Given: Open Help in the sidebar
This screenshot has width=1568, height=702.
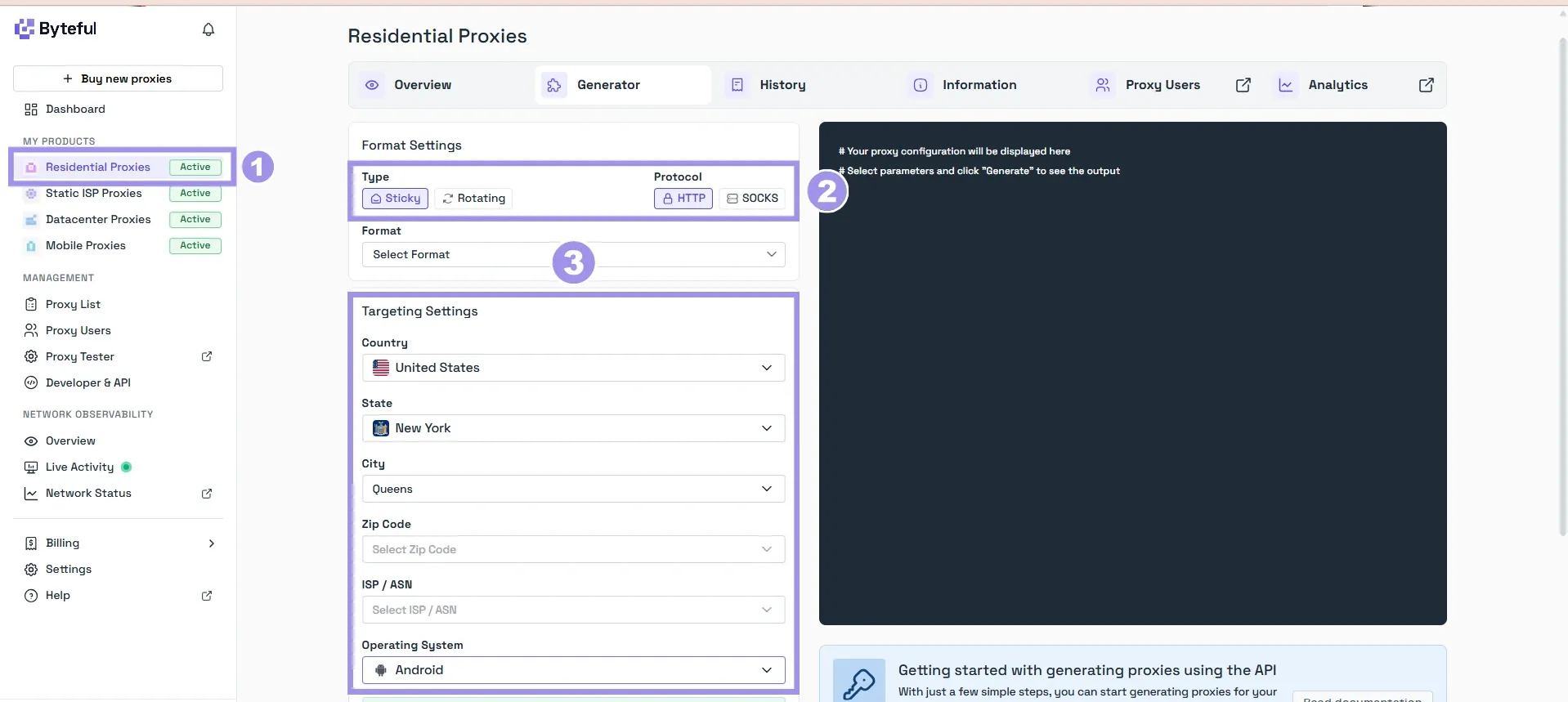Looking at the screenshot, I should [57, 595].
